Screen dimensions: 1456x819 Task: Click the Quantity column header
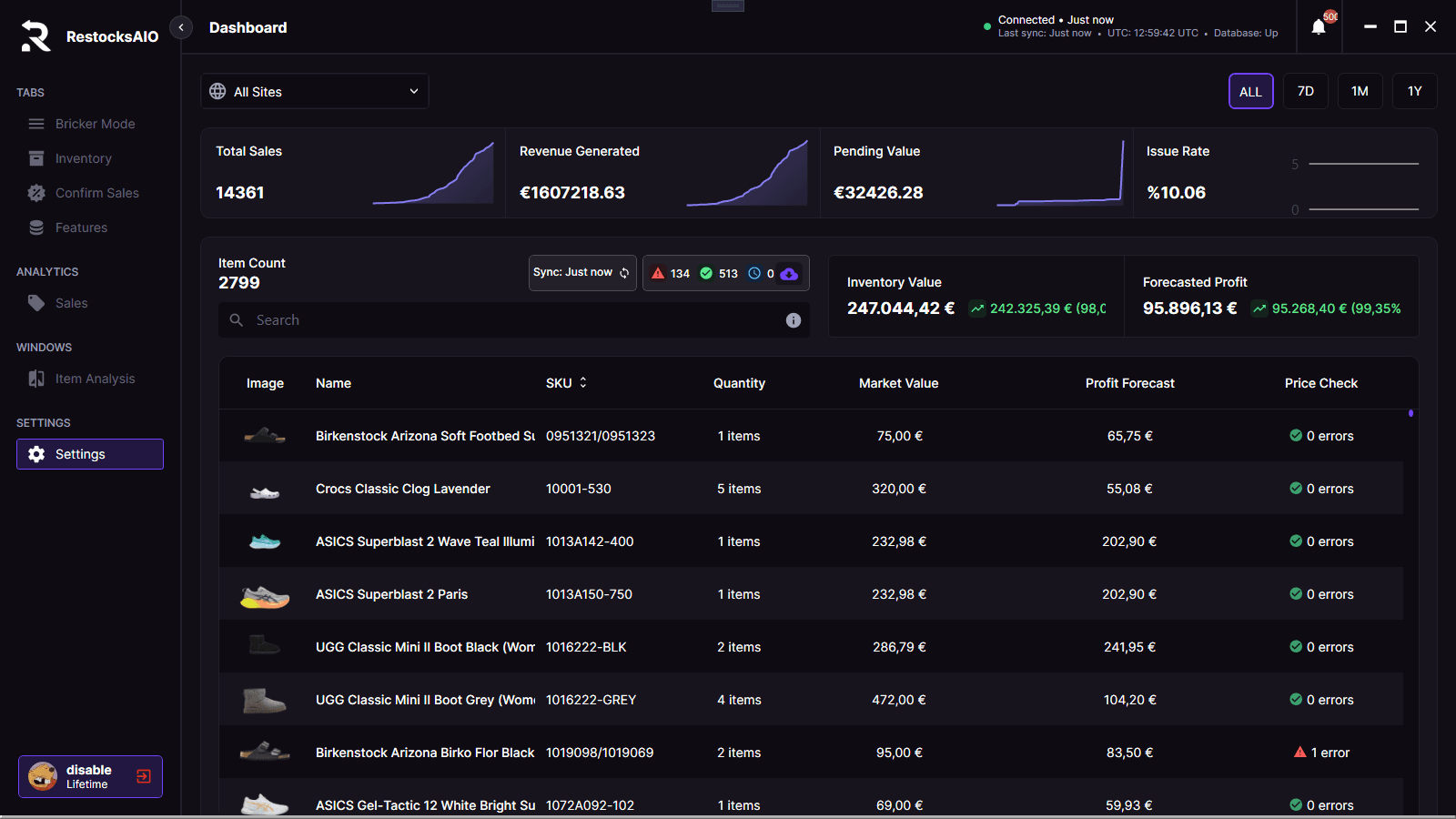(739, 383)
